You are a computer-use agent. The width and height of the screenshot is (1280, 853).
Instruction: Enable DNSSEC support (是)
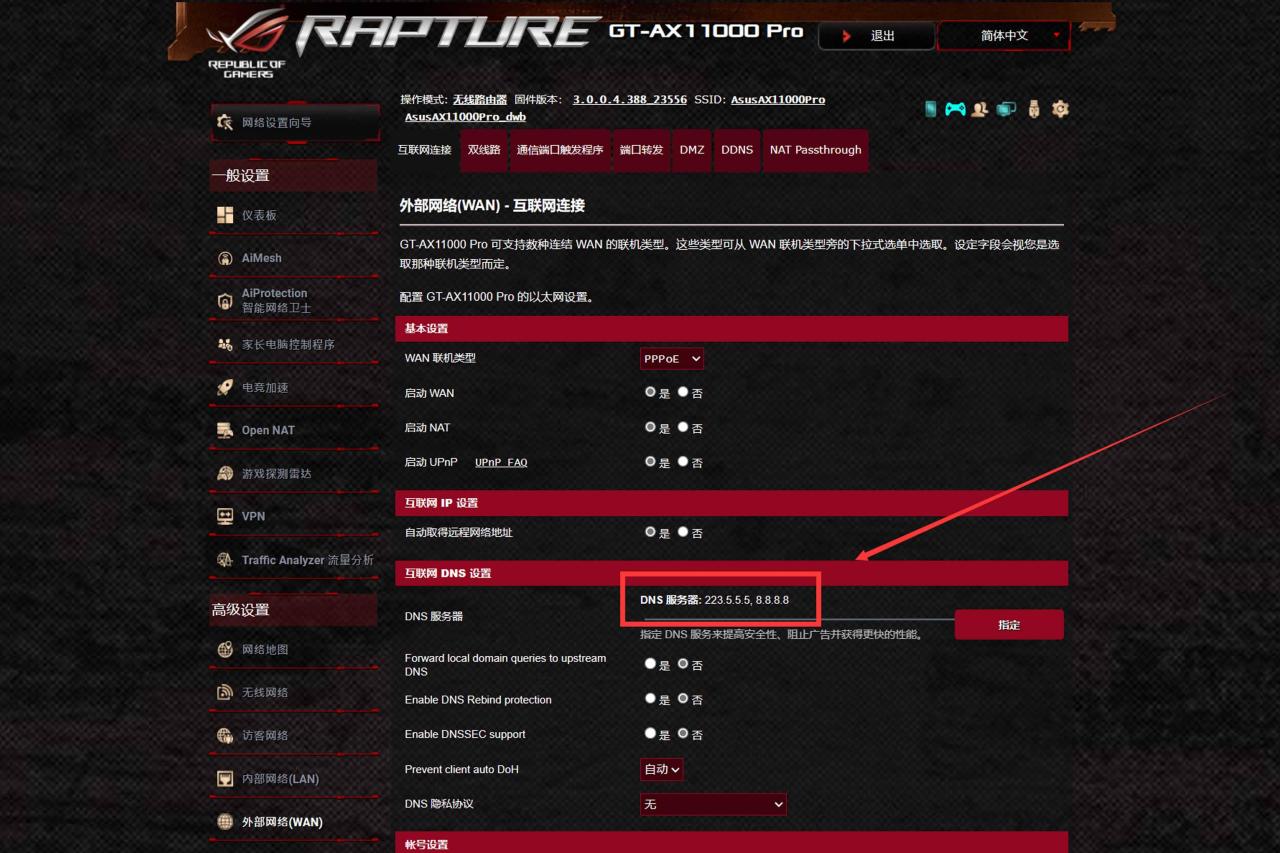(x=650, y=734)
